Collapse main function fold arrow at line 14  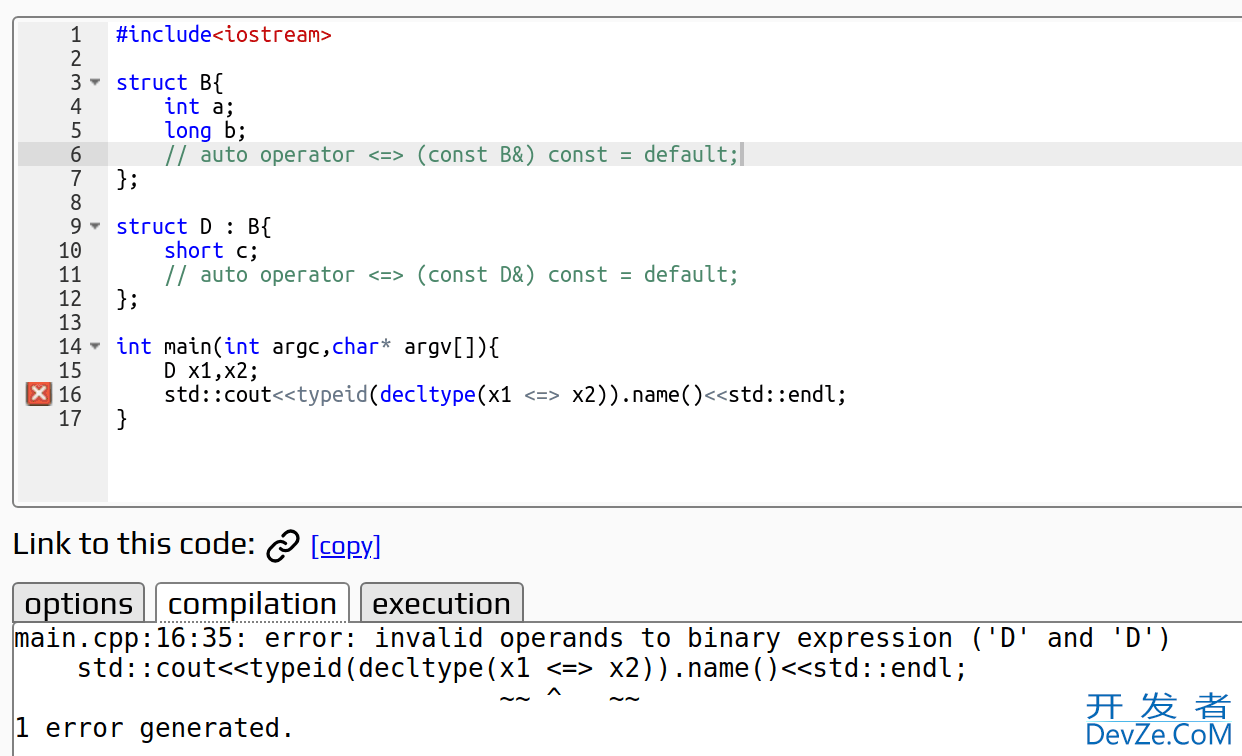click(95, 346)
